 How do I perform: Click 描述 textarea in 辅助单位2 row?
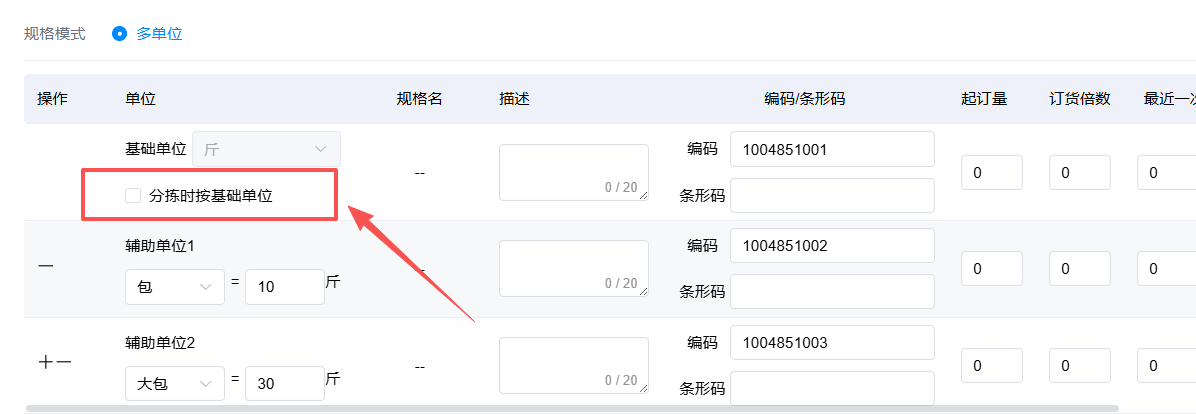(574, 366)
